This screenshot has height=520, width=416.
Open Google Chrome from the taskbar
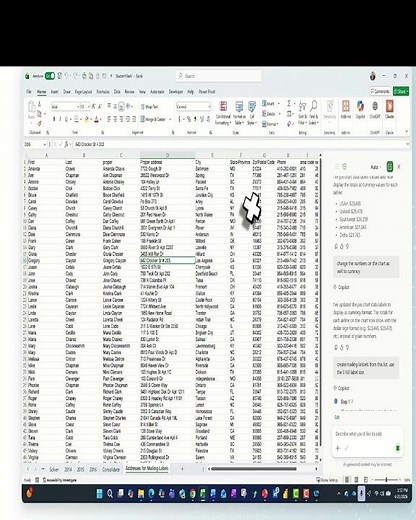coord(193,494)
